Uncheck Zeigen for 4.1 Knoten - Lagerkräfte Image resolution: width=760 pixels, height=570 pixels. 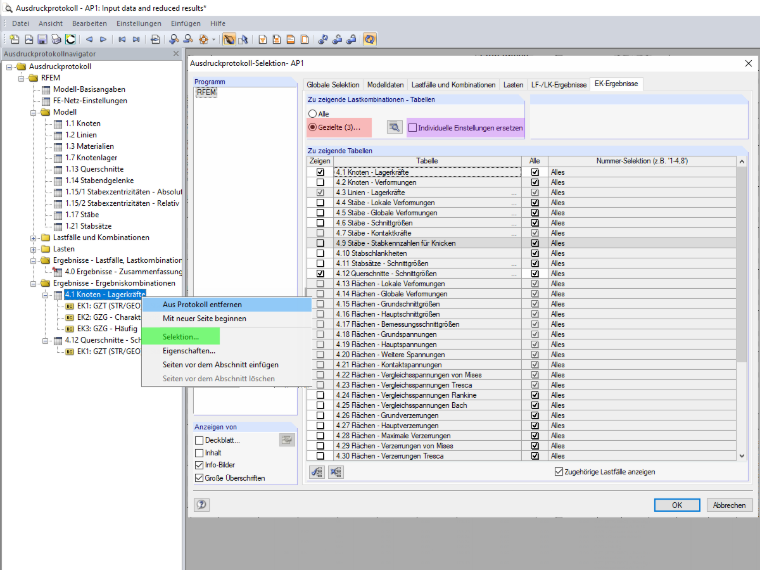tap(320, 172)
